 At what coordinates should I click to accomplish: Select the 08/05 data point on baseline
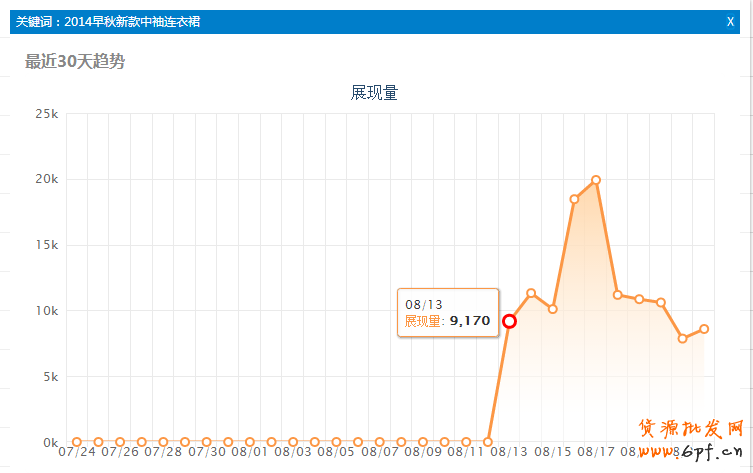[x=336, y=441]
